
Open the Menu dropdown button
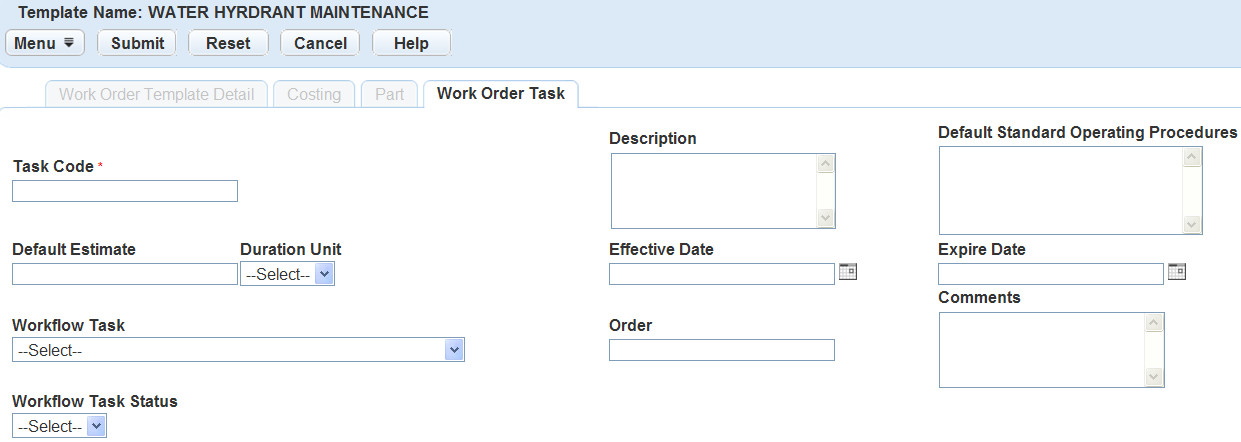point(45,43)
